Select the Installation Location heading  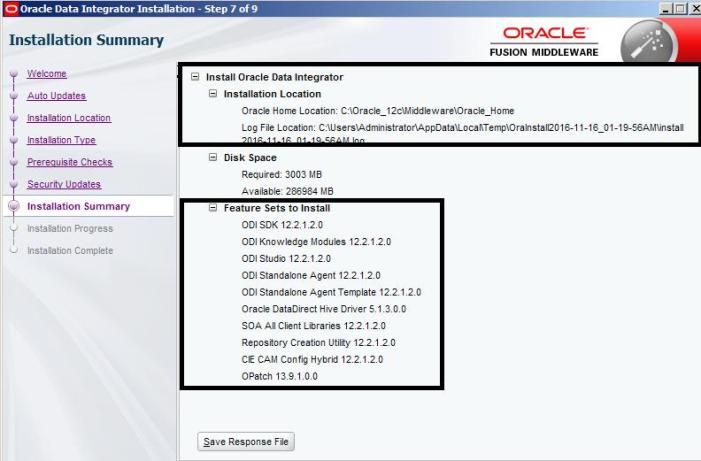[272, 94]
